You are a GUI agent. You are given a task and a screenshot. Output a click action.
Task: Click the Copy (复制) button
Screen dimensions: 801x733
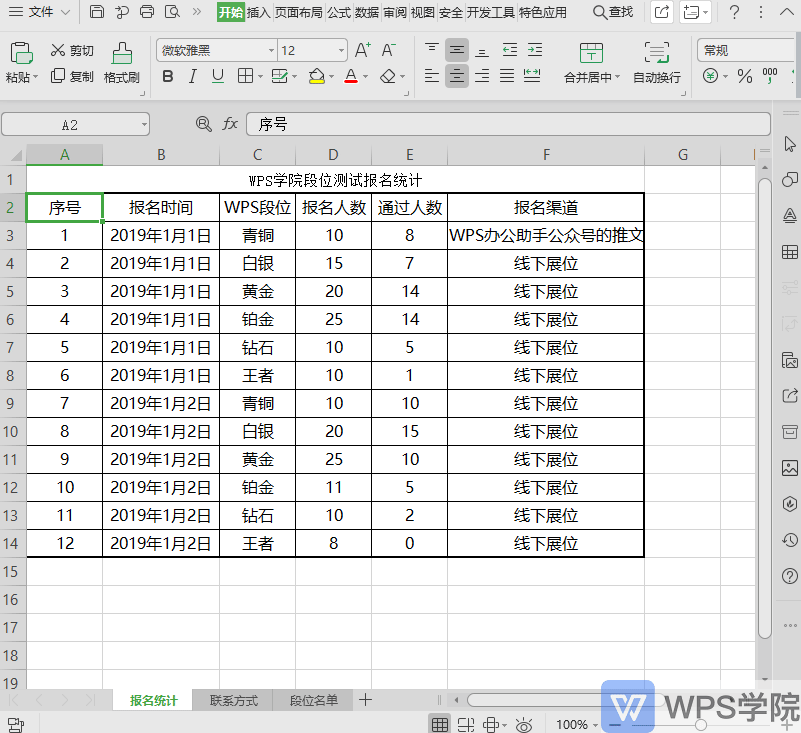point(72,76)
